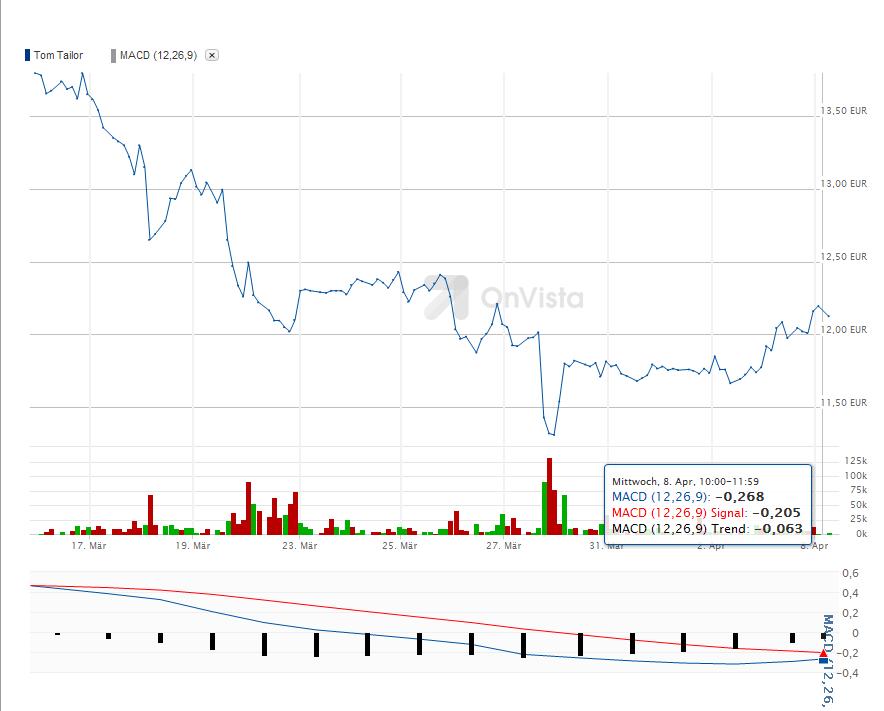Click the red signal line end marker
Image resolution: width=884 pixels, height=711 pixels.
pyautogui.click(x=824, y=653)
